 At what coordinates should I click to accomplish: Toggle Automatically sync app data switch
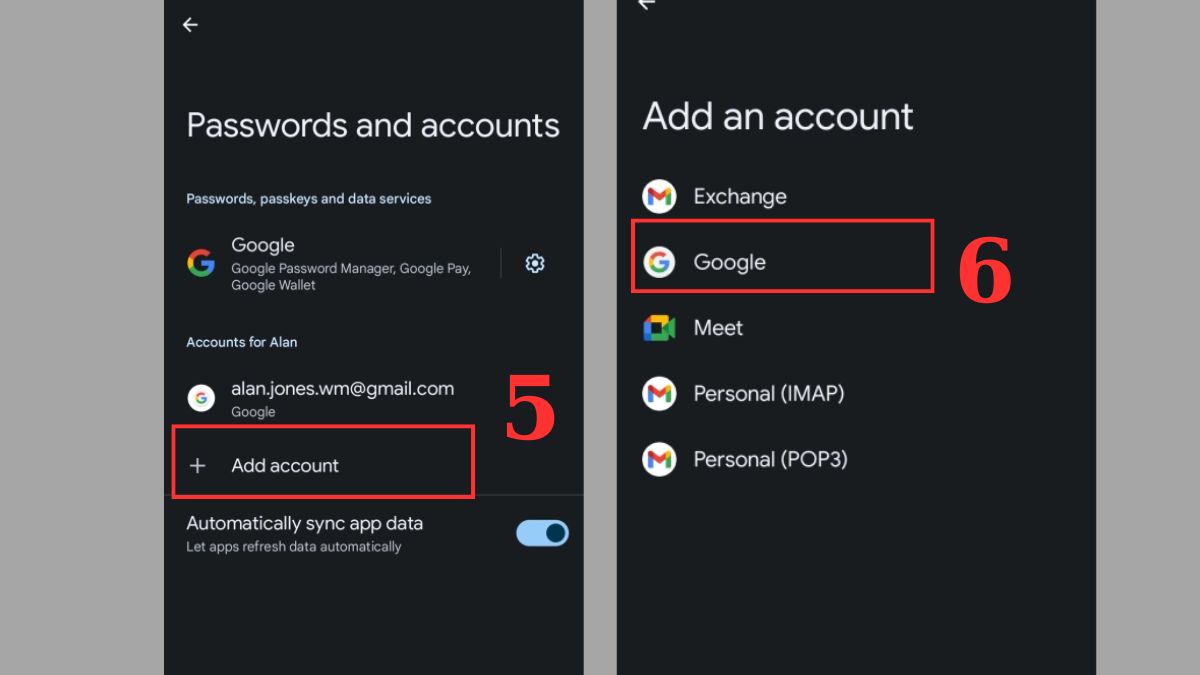(x=542, y=533)
